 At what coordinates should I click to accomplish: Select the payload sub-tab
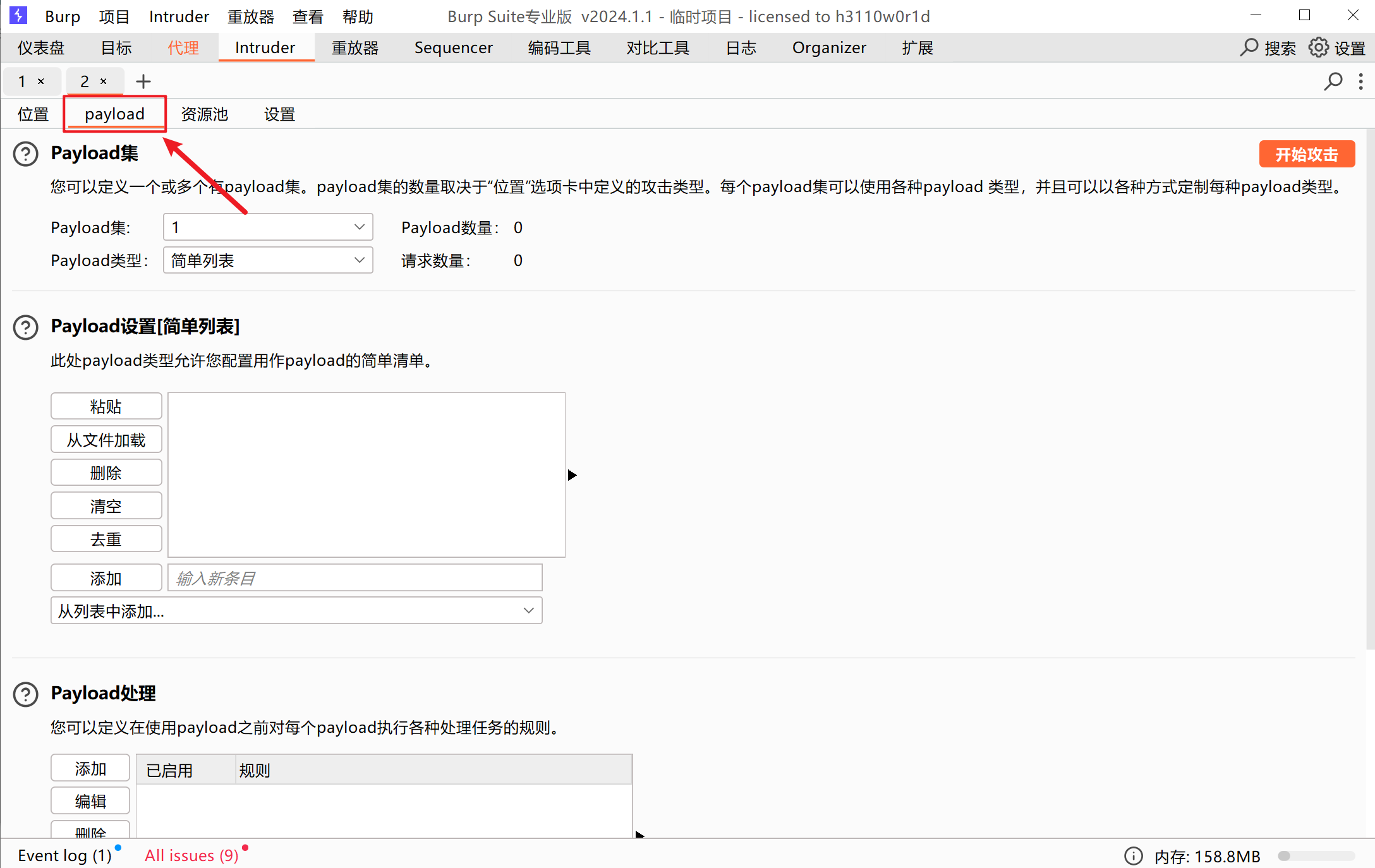click(x=115, y=114)
